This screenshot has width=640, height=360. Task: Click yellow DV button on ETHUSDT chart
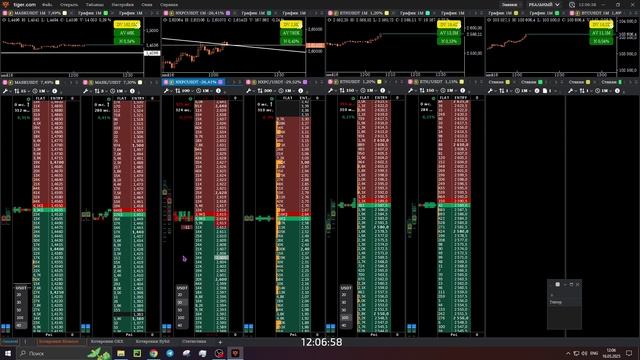[x=449, y=25]
